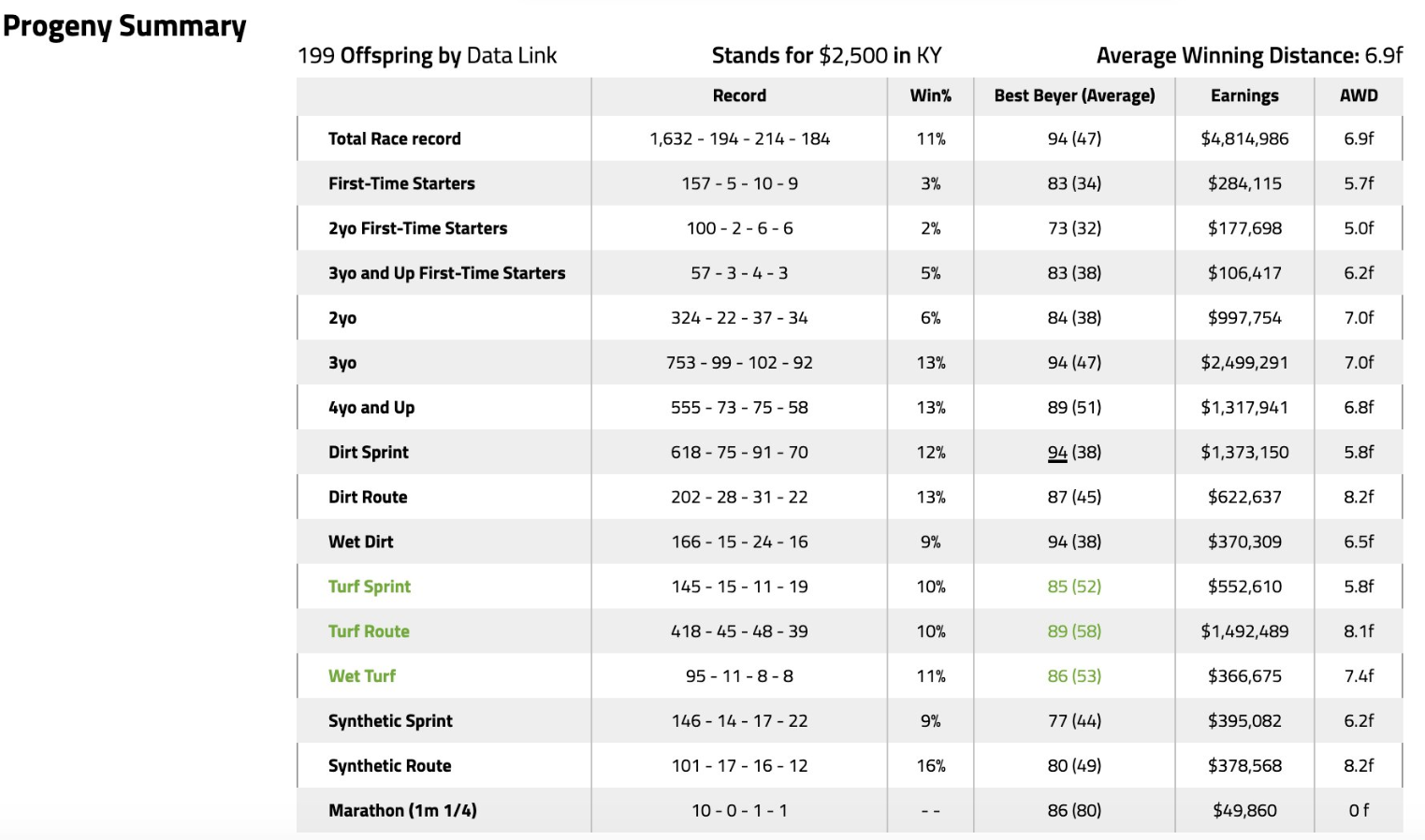Click the Earnings column header
Viewport: 1425px width, 840px height.
1244,95
